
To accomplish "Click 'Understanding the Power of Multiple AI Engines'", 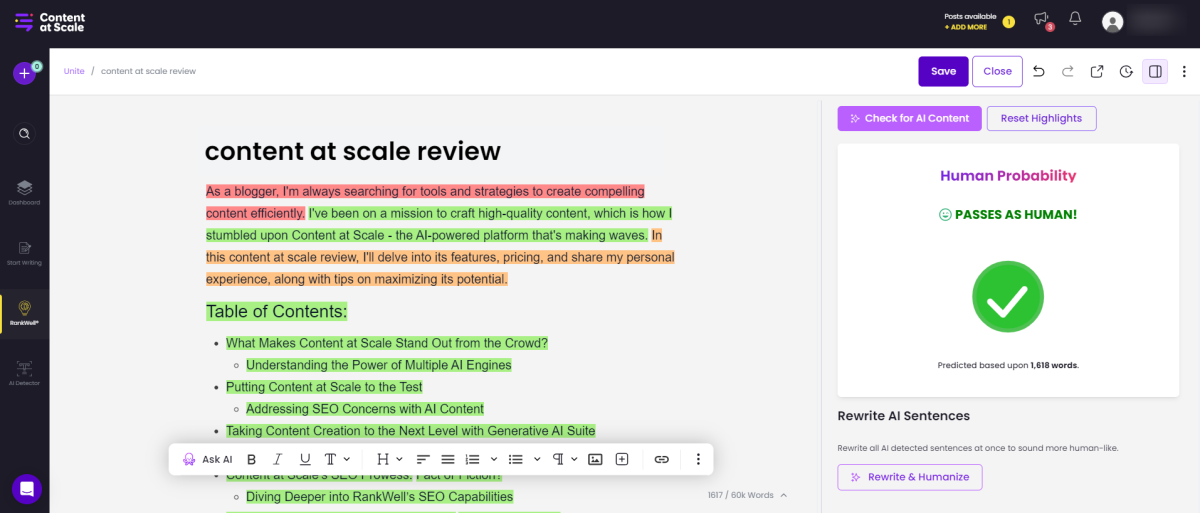I will pyautogui.click(x=379, y=365).
